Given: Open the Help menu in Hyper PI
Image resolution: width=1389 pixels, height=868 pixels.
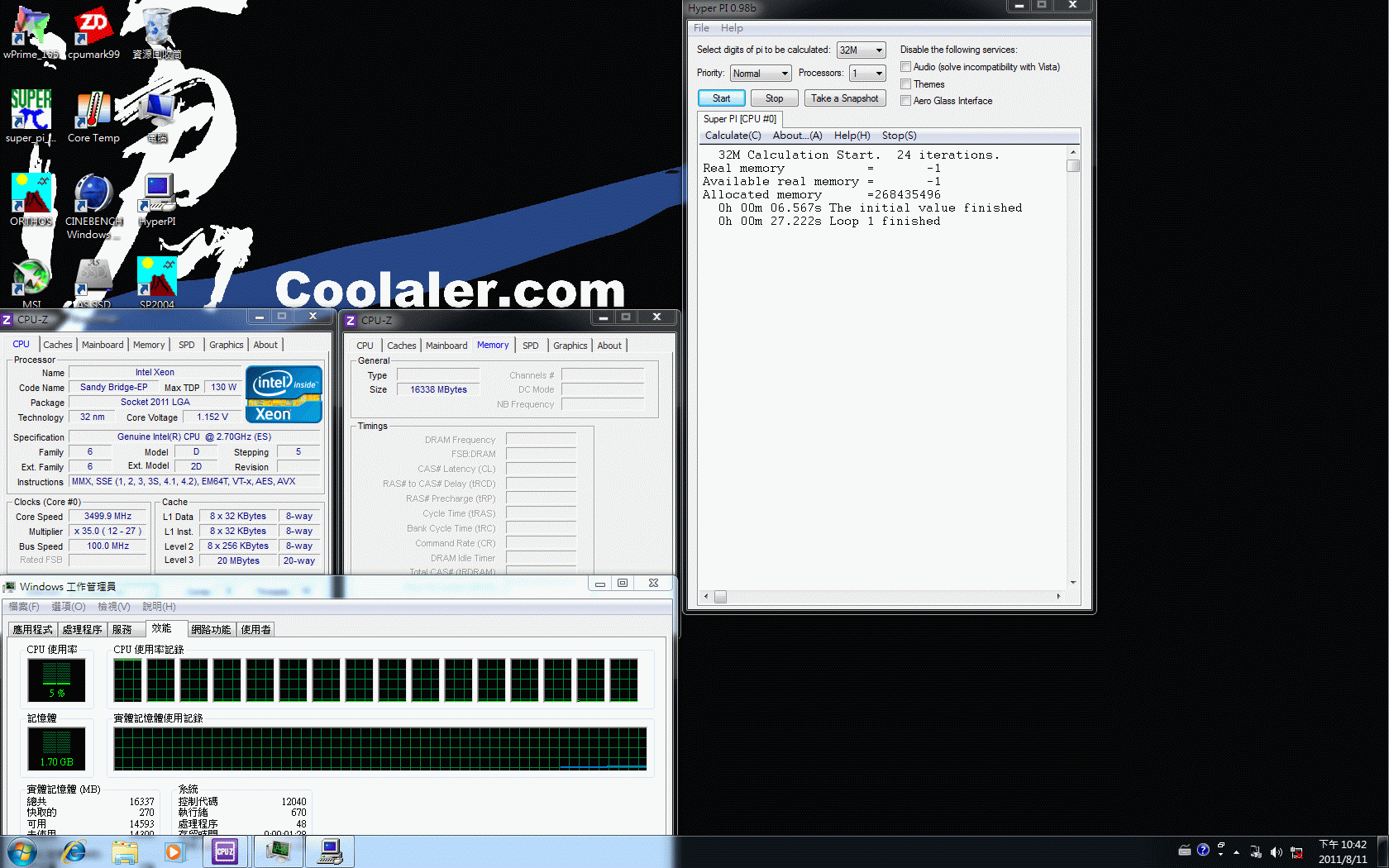Looking at the screenshot, I should (732, 28).
